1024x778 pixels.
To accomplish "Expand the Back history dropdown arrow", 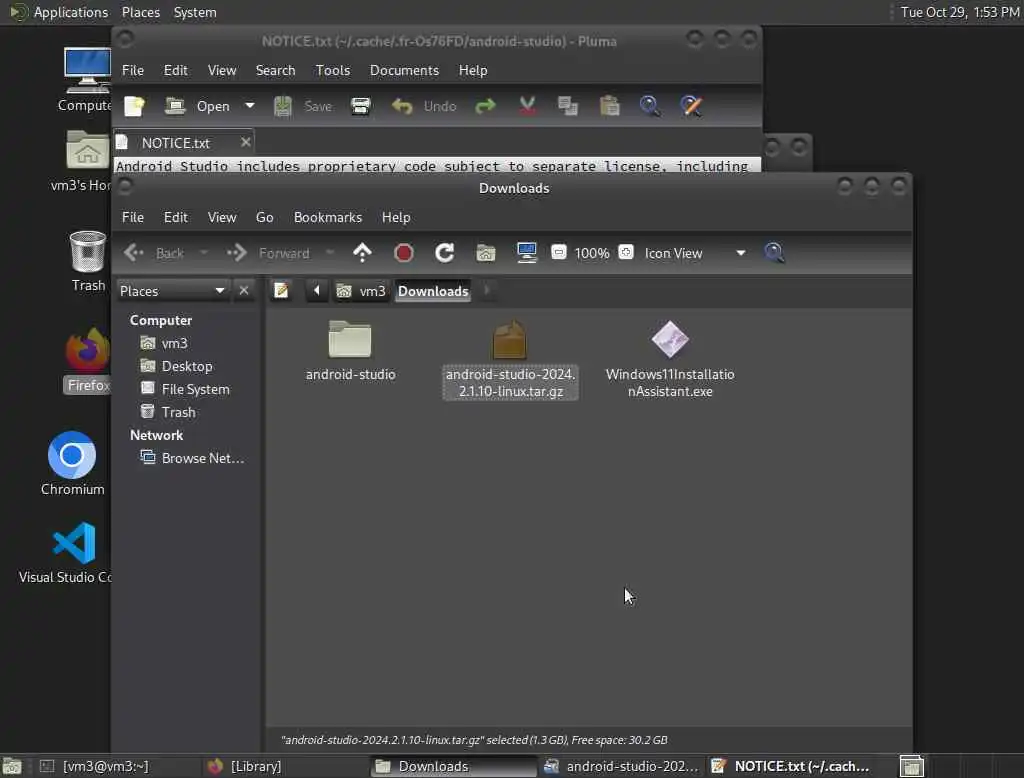I will click(x=204, y=253).
